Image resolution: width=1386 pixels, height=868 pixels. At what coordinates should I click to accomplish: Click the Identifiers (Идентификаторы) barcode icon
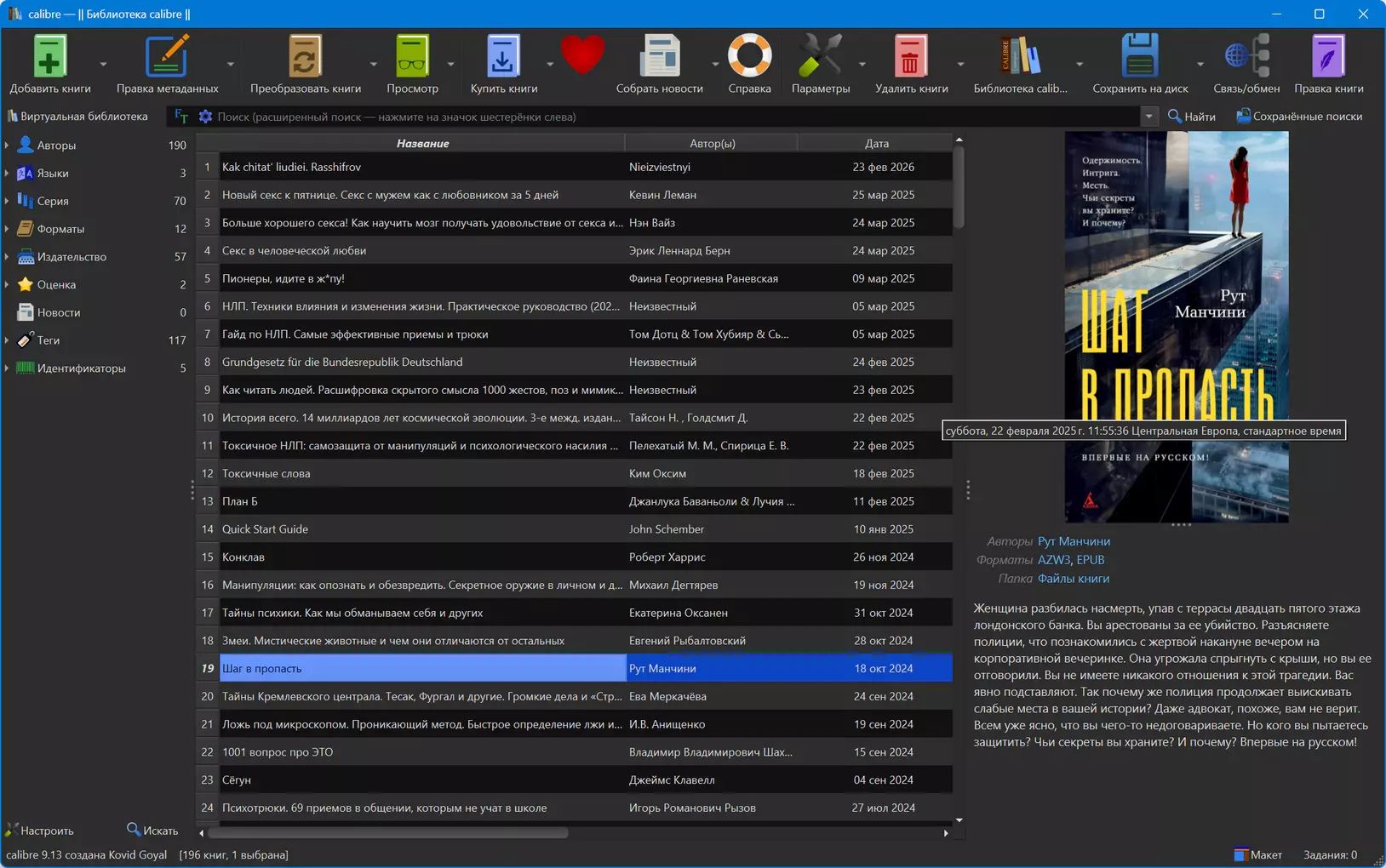click(x=26, y=368)
